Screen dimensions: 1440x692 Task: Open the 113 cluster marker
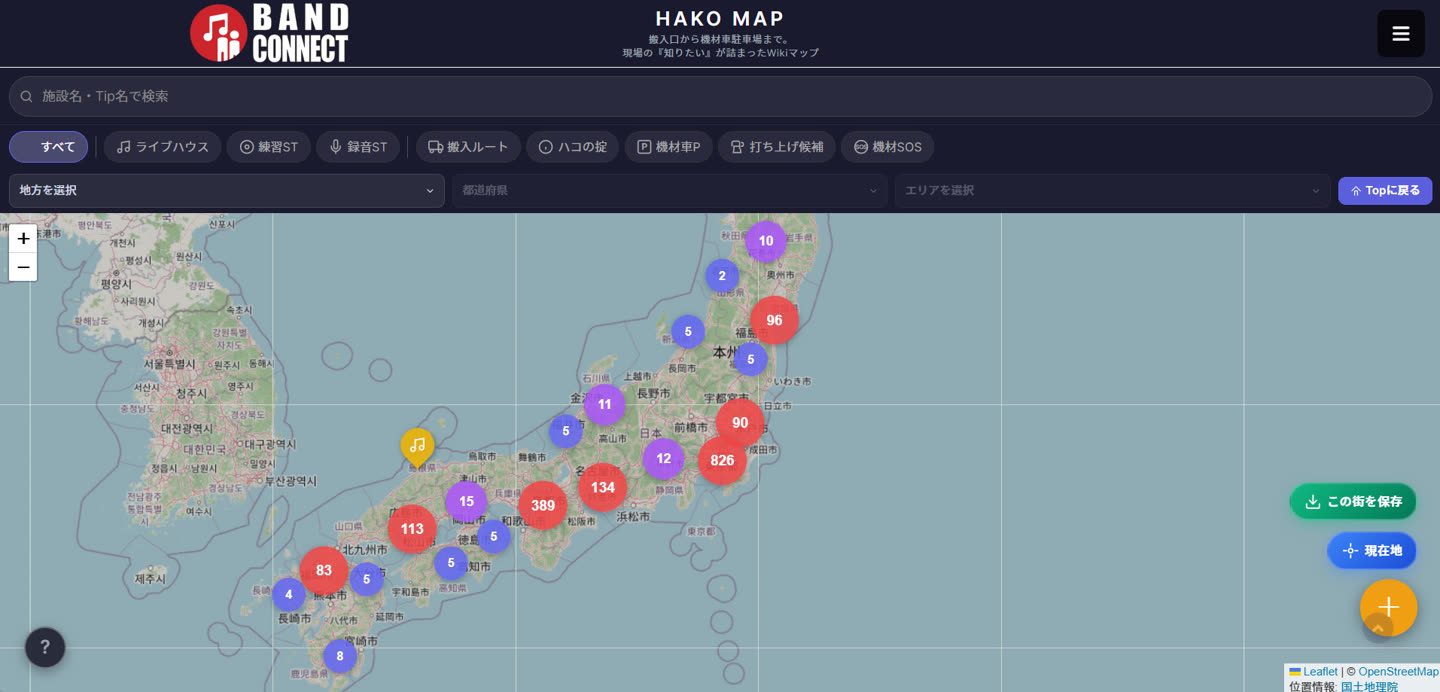(412, 529)
